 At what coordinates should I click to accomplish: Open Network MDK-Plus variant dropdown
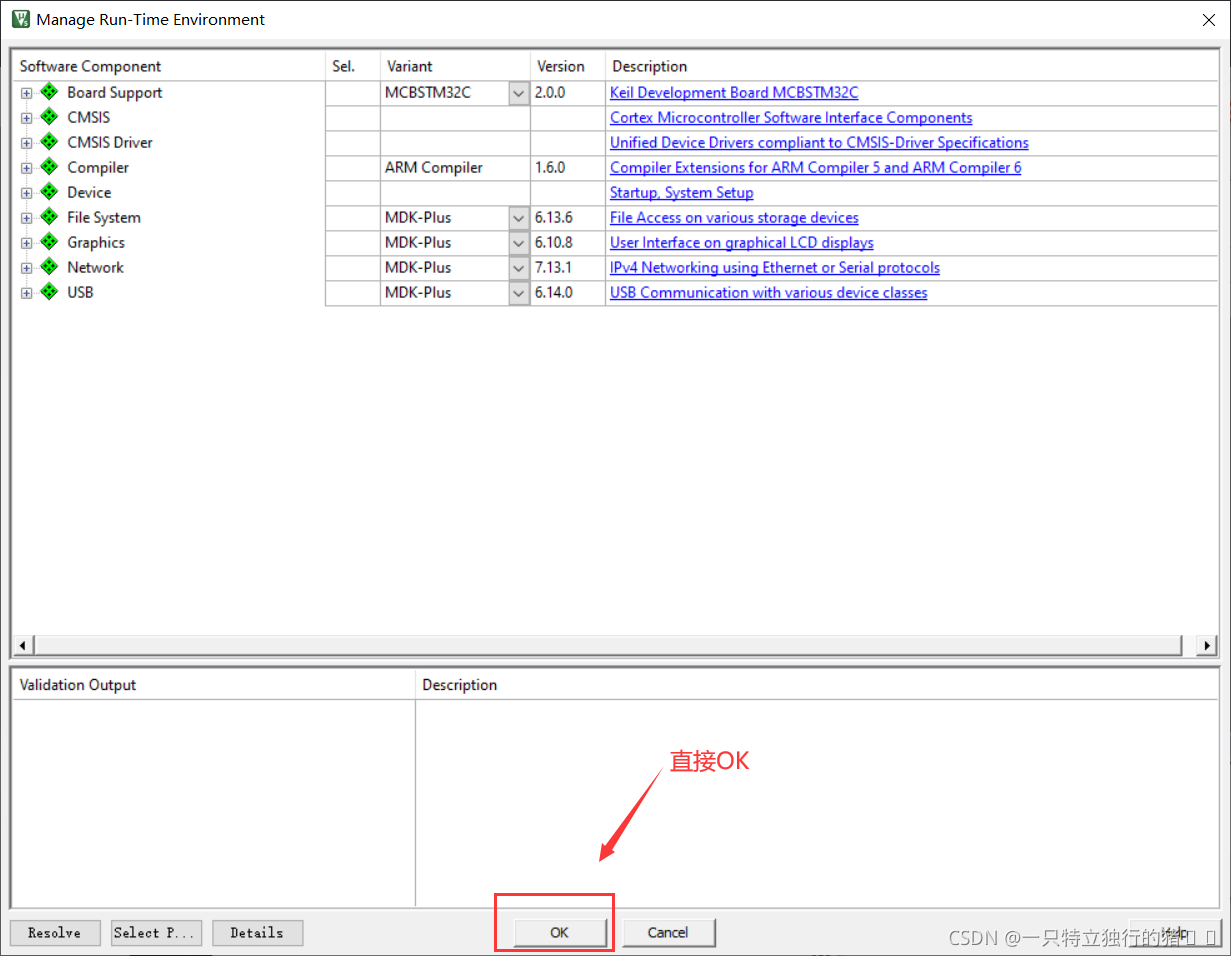click(x=519, y=268)
